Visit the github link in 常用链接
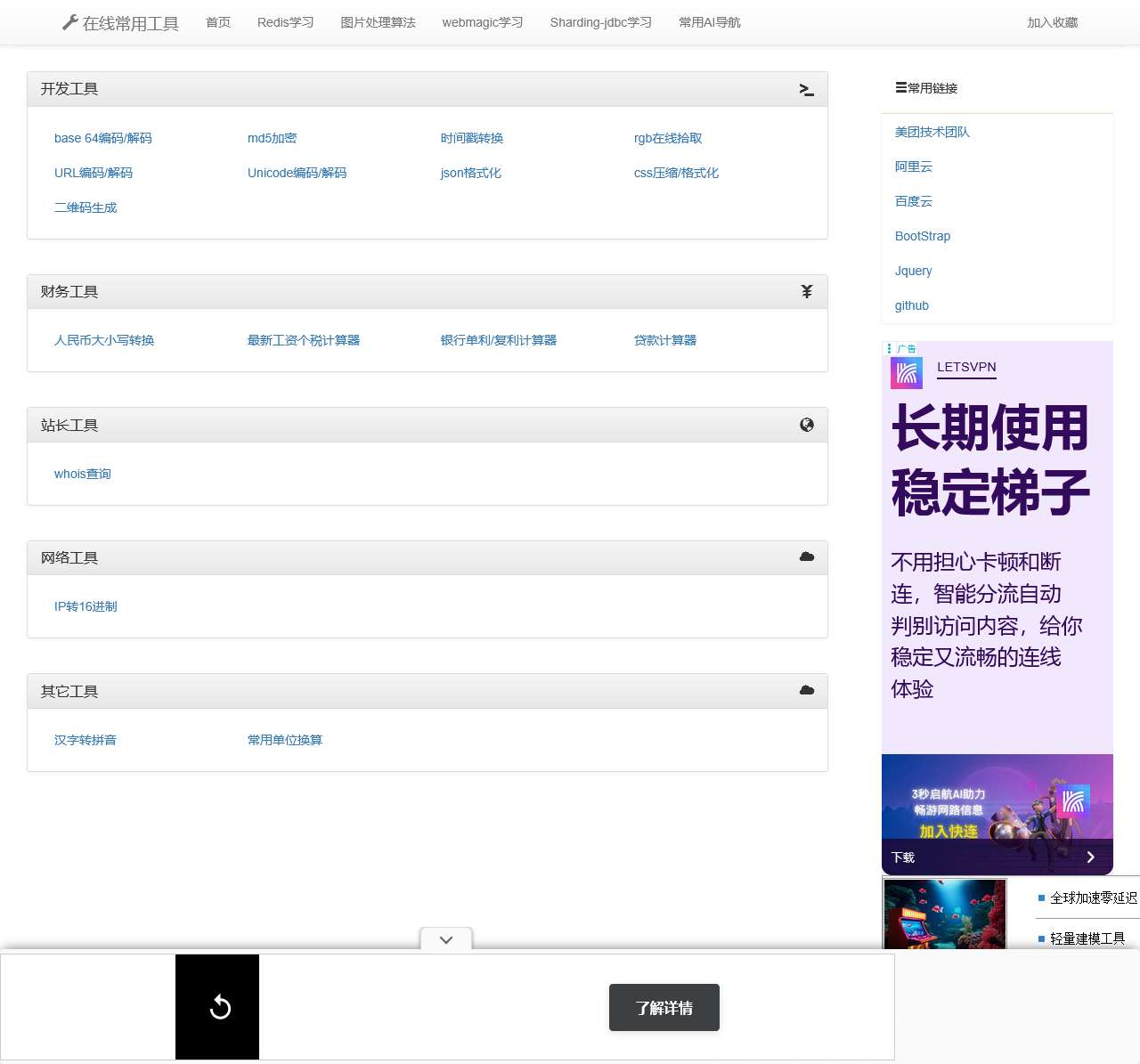The height and width of the screenshot is (1064, 1140). [x=911, y=305]
